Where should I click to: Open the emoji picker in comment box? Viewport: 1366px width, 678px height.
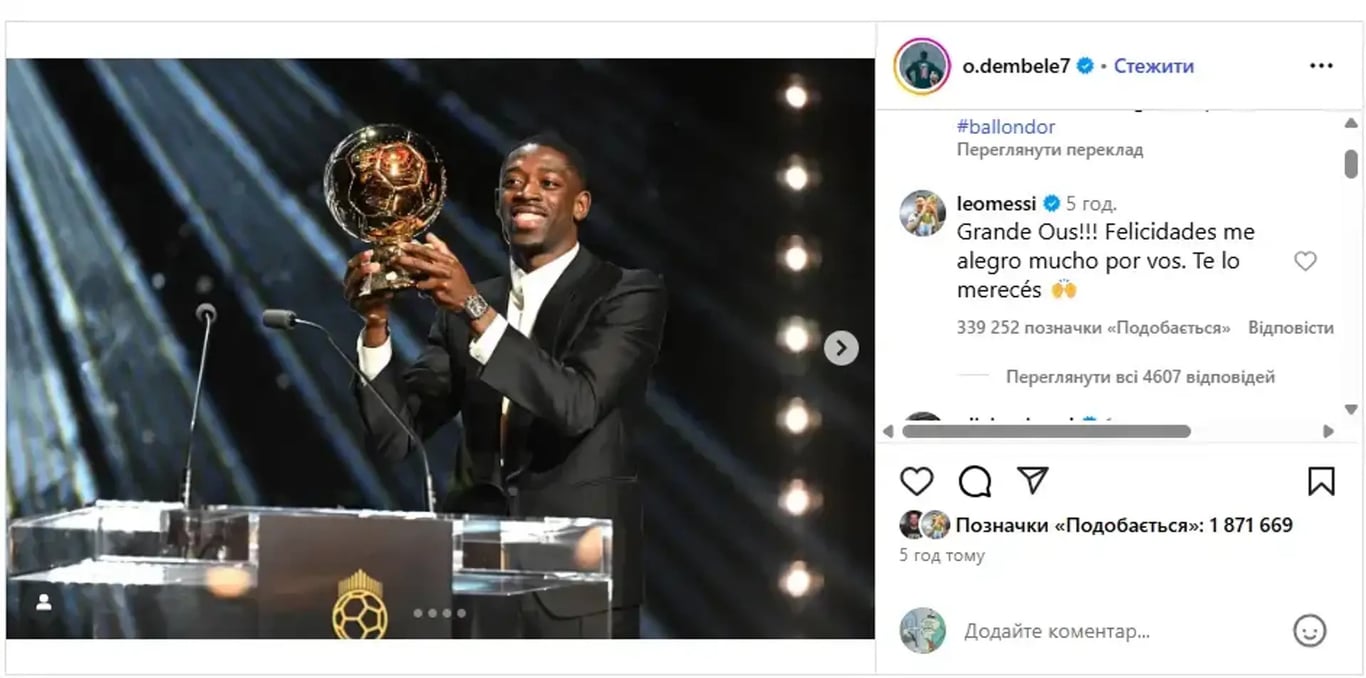click(x=1309, y=631)
